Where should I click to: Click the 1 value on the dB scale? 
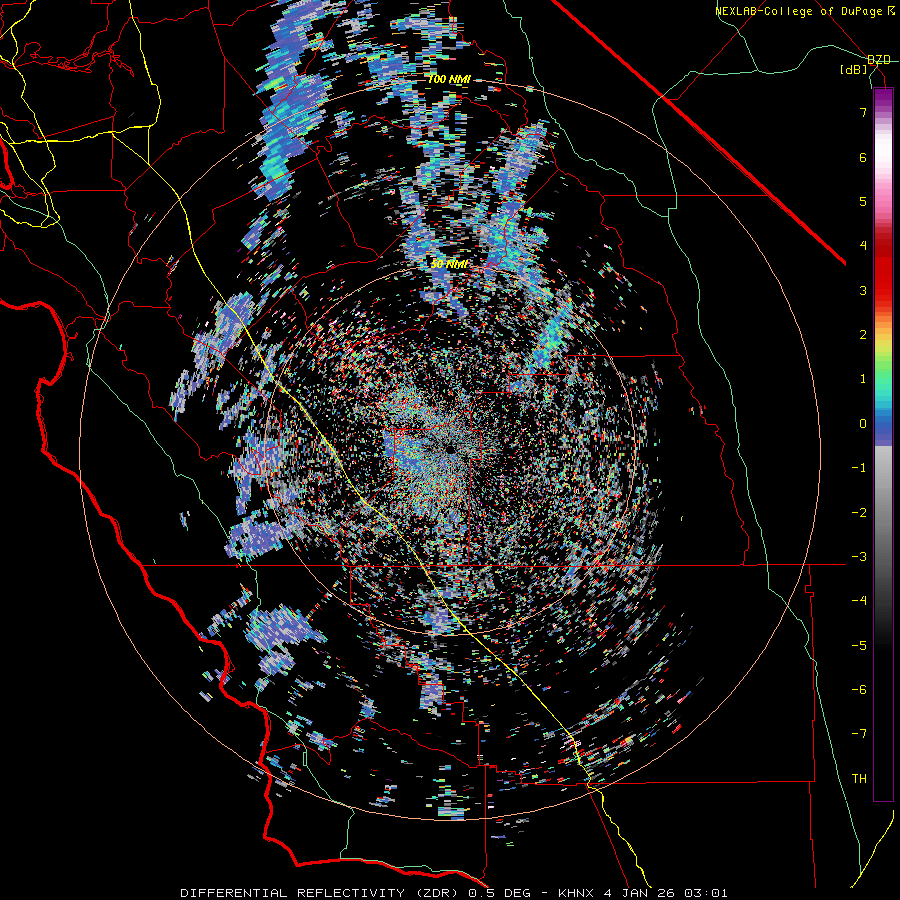coord(863,379)
